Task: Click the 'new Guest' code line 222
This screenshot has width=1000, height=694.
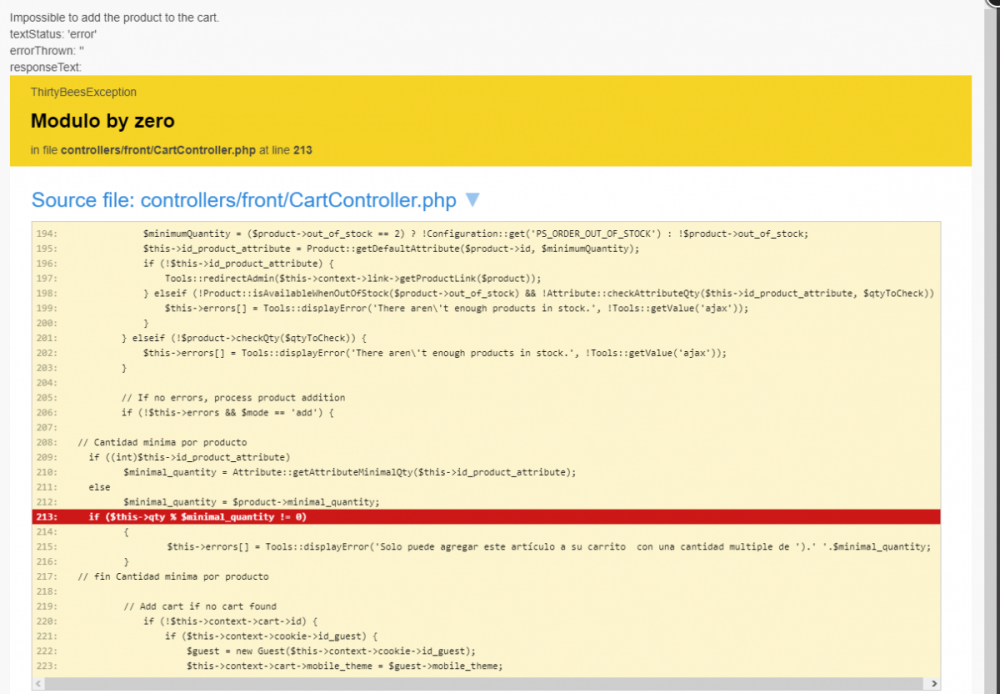Action: coord(330,651)
